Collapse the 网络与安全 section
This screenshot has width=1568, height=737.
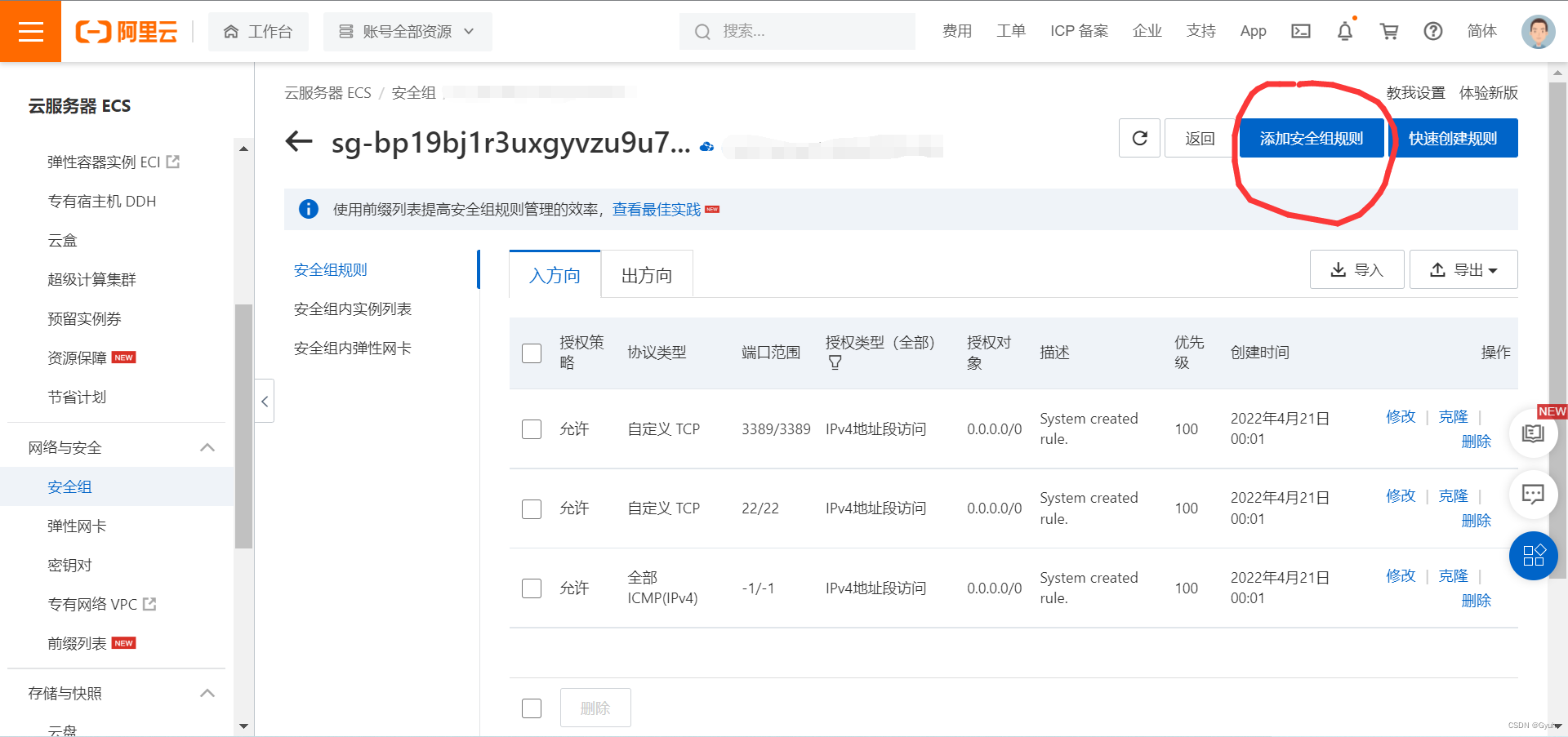(207, 446)
